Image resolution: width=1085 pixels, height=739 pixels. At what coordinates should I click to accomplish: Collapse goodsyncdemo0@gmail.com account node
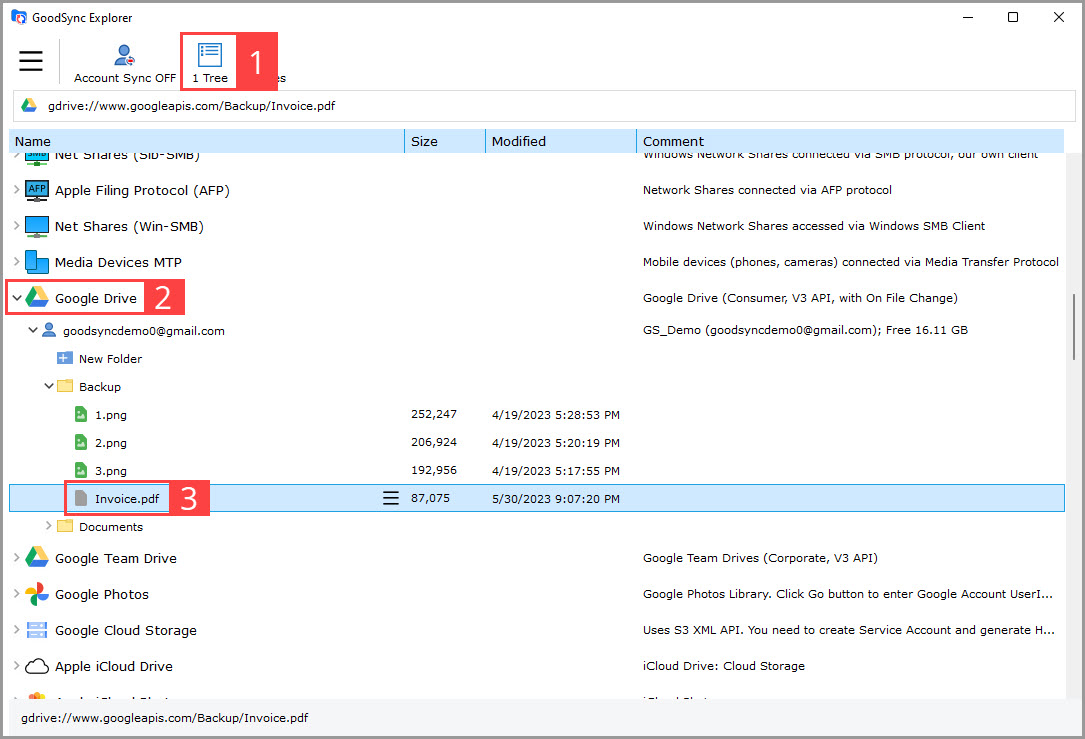coord(33,330)
